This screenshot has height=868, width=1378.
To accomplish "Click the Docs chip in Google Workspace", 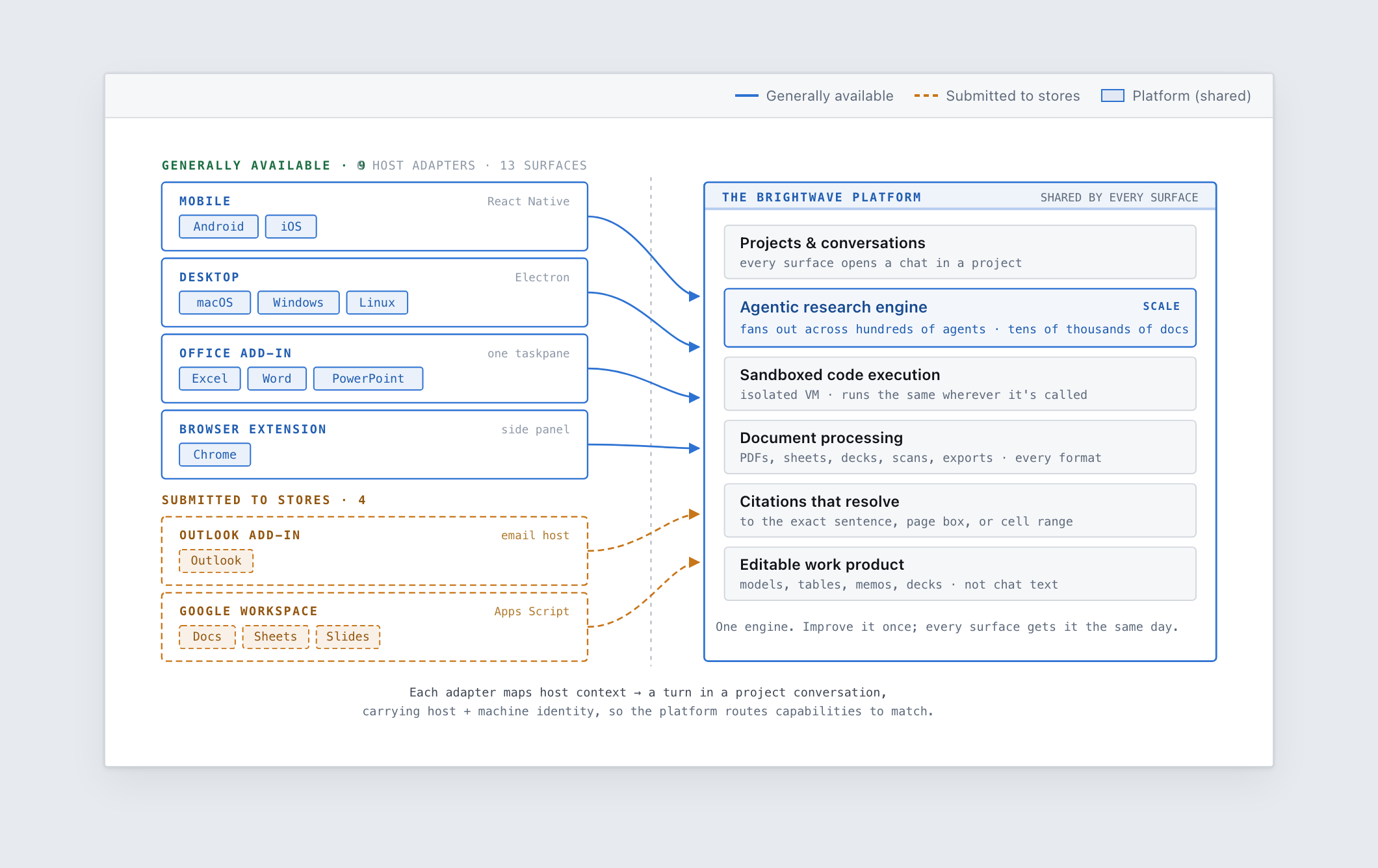I will click(x=207, y=637).
